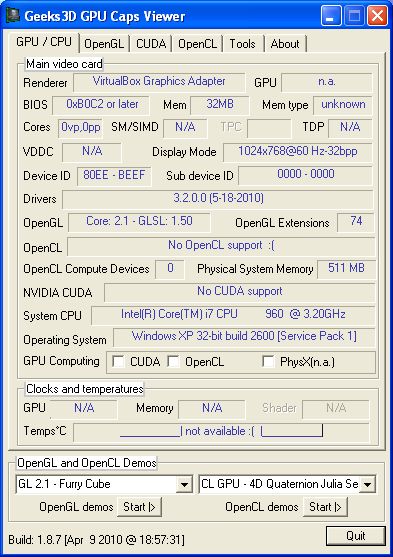Click the Operating System field Windows XP 32-bit
The image size is (393, 557).
coord(244,337)
